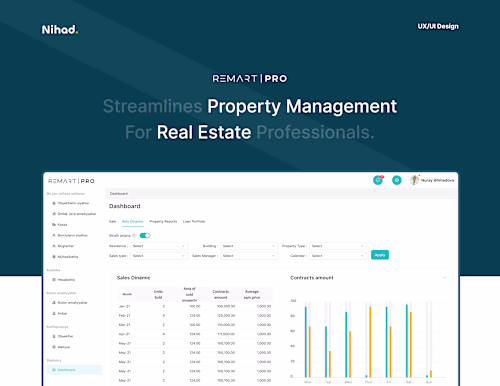Click the Borcluların siyahısı icon in sidebar
This screenshot has width=500, height=386.
click(54, 235)
